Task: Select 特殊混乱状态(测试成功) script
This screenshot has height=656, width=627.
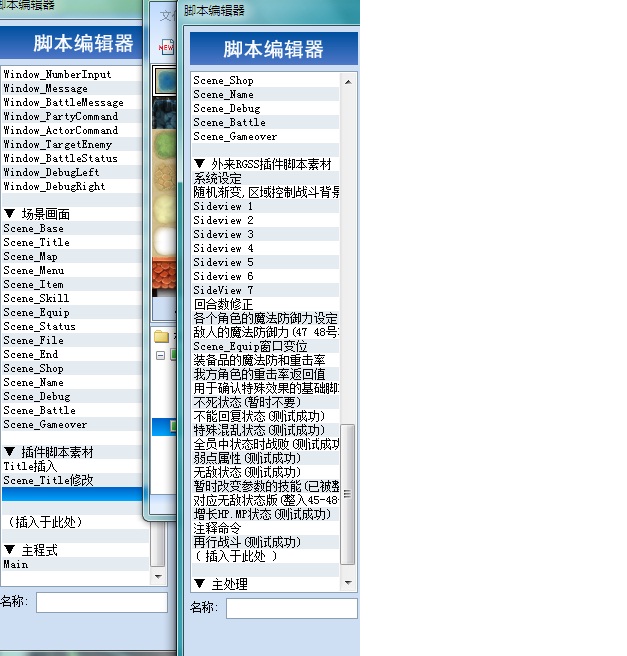Action: pos(266,430)
